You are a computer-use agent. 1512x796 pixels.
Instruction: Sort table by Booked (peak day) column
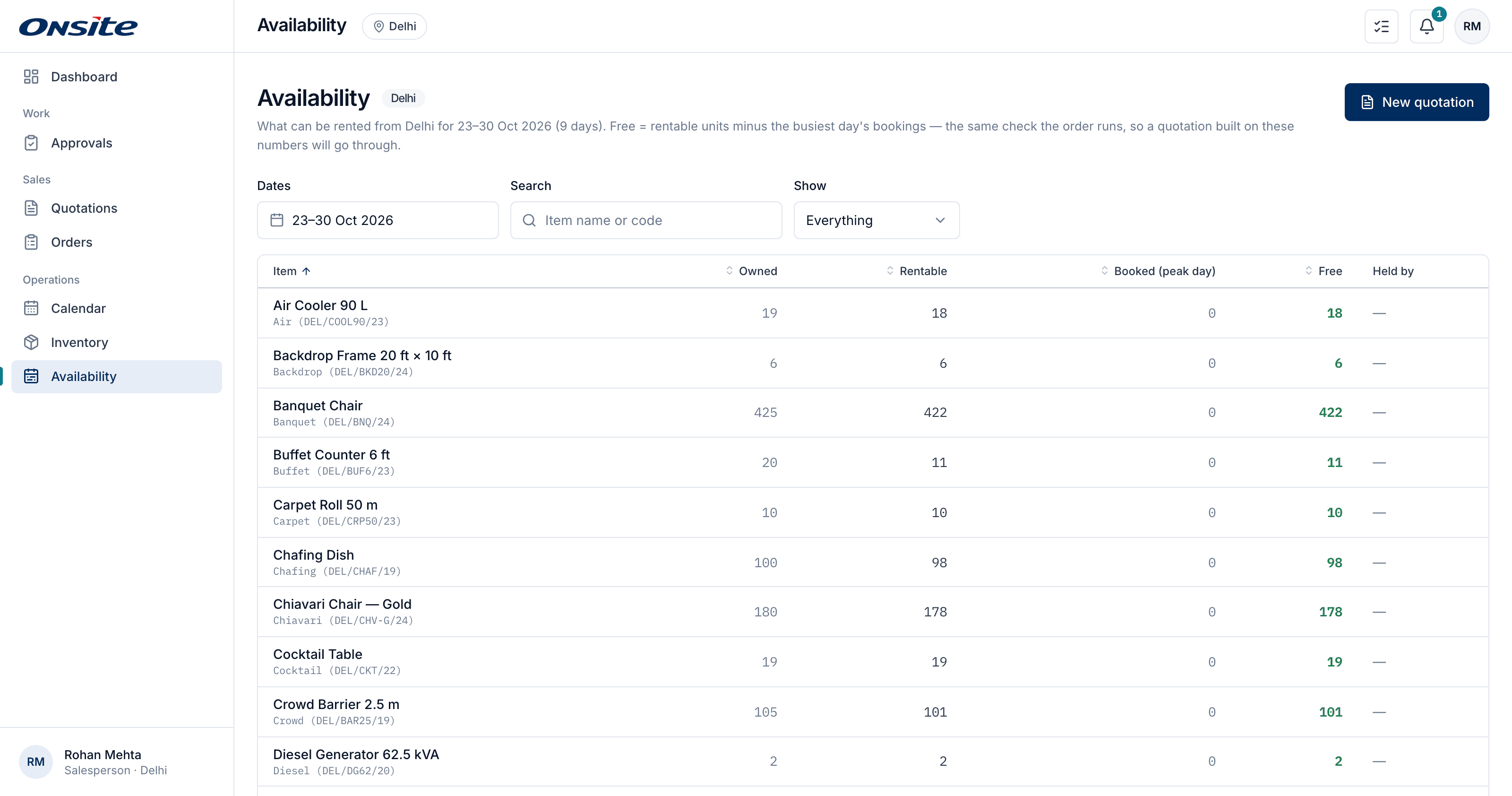[x=1158, y=271]
